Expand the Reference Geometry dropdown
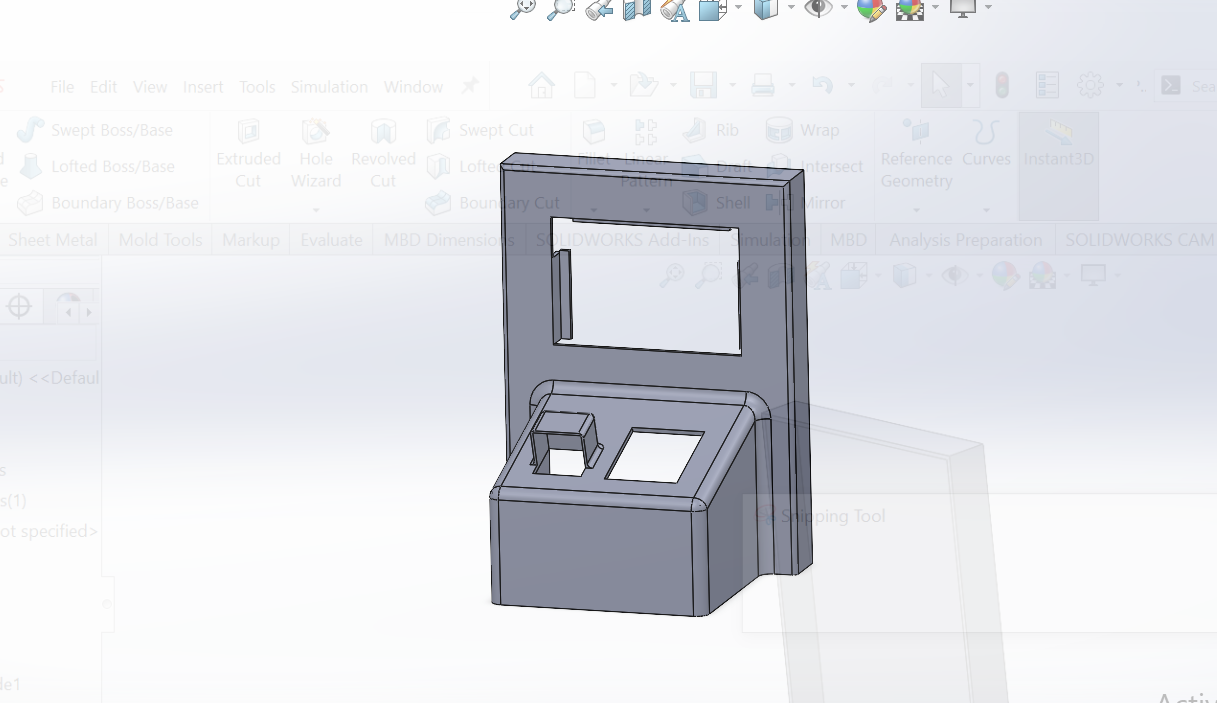The height and width of the screenshot is (703, 1217). [x=916, y=210]
